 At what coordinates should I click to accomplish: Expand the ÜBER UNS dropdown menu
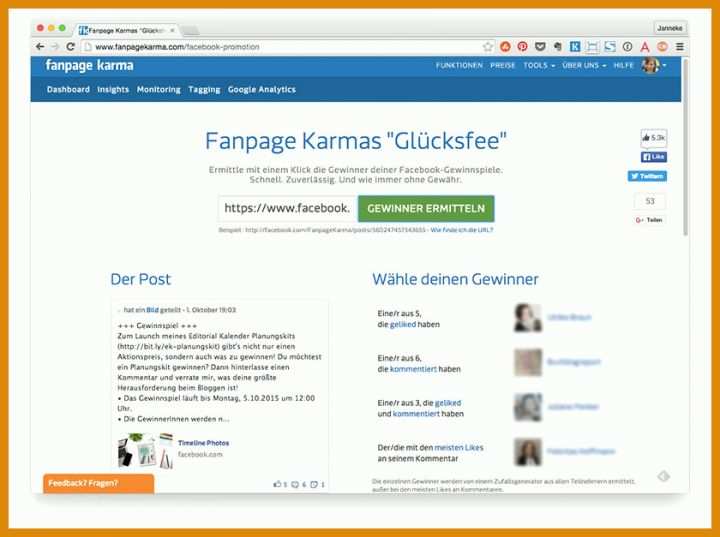pos(584,66)
